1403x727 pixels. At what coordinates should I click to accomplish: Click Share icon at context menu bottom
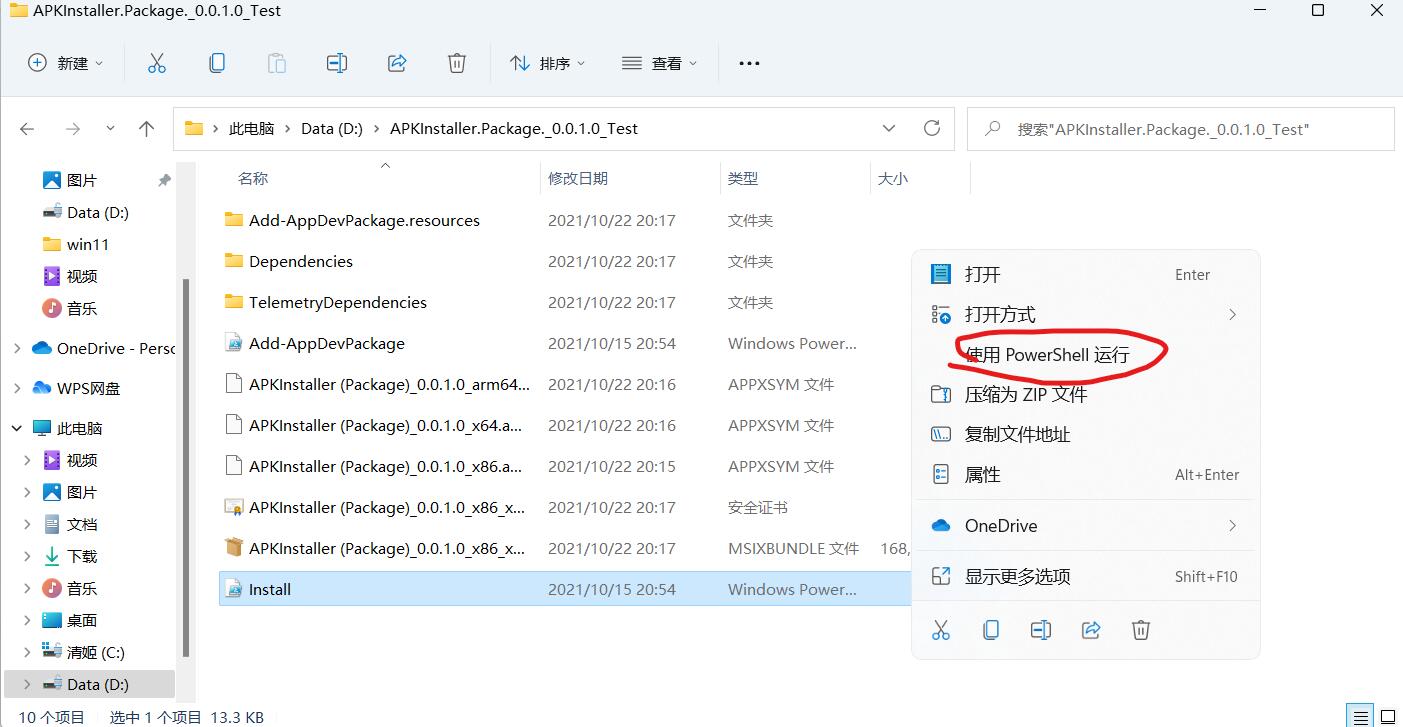pyautogui.click(x=1091, y=630)
